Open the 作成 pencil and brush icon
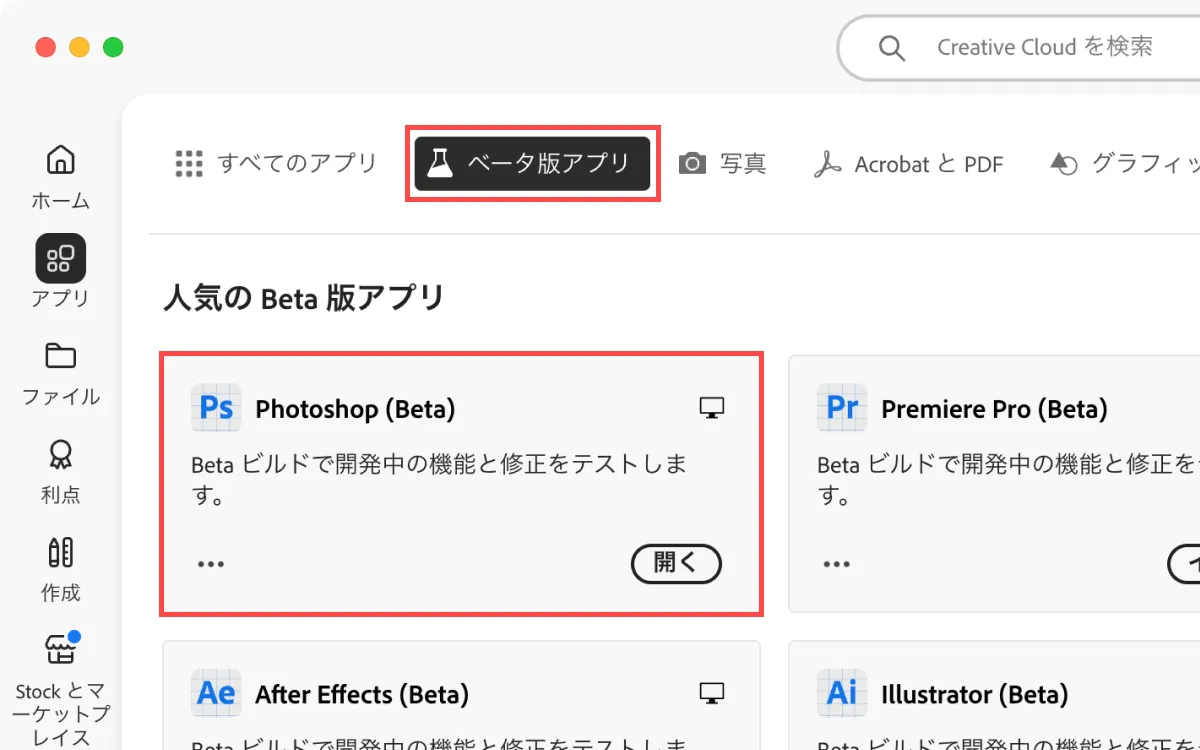 click(60, 552)
